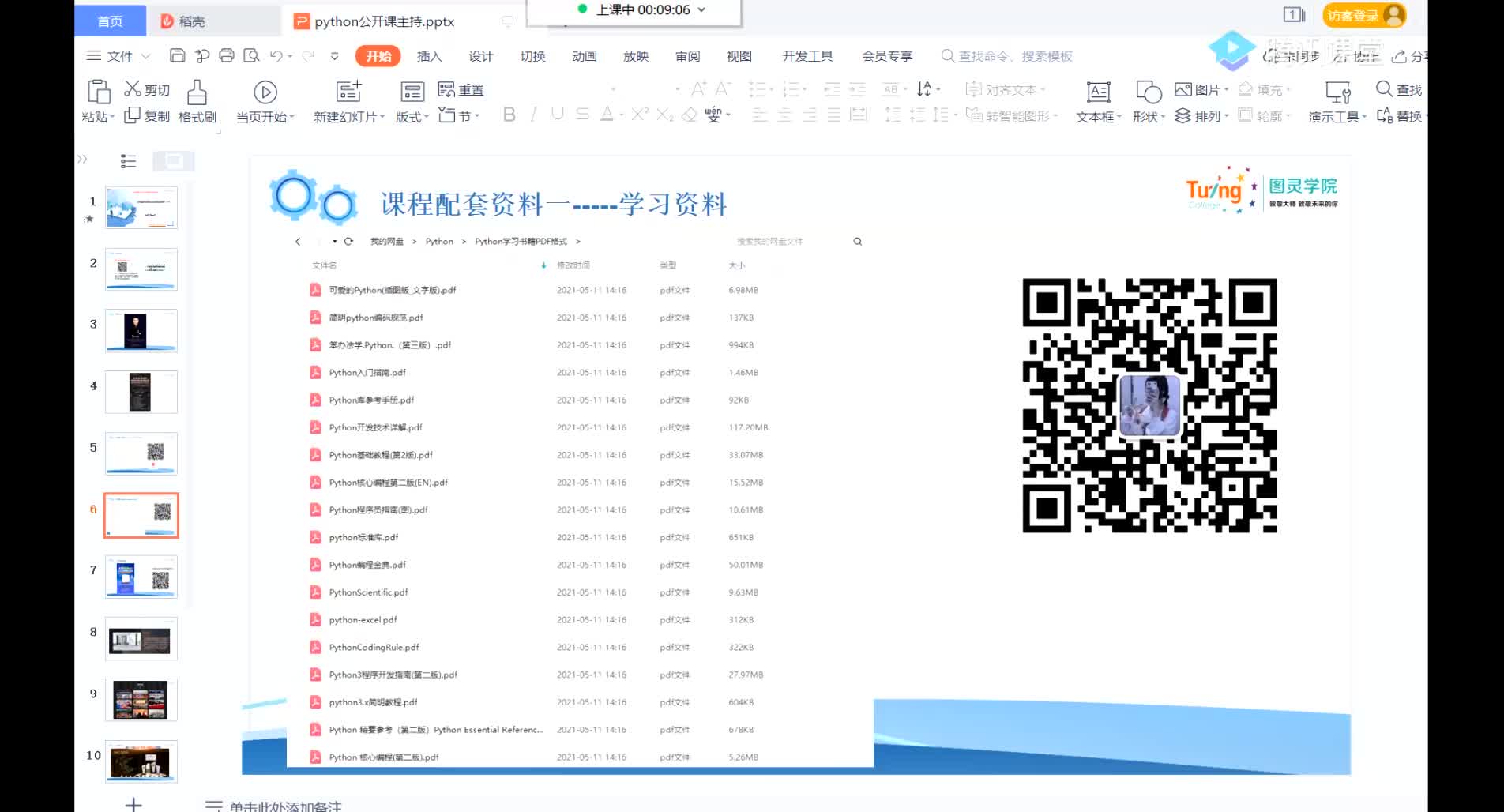Click the Find (查找) button
The height and width of the screenshot is (812, 1504).
click(1399, 89)
